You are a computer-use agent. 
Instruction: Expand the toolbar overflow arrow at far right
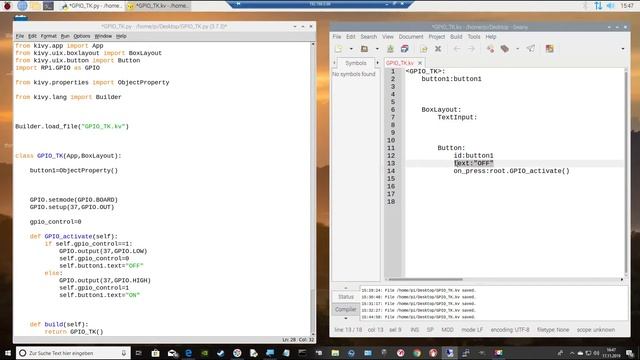tap(623, 49)
